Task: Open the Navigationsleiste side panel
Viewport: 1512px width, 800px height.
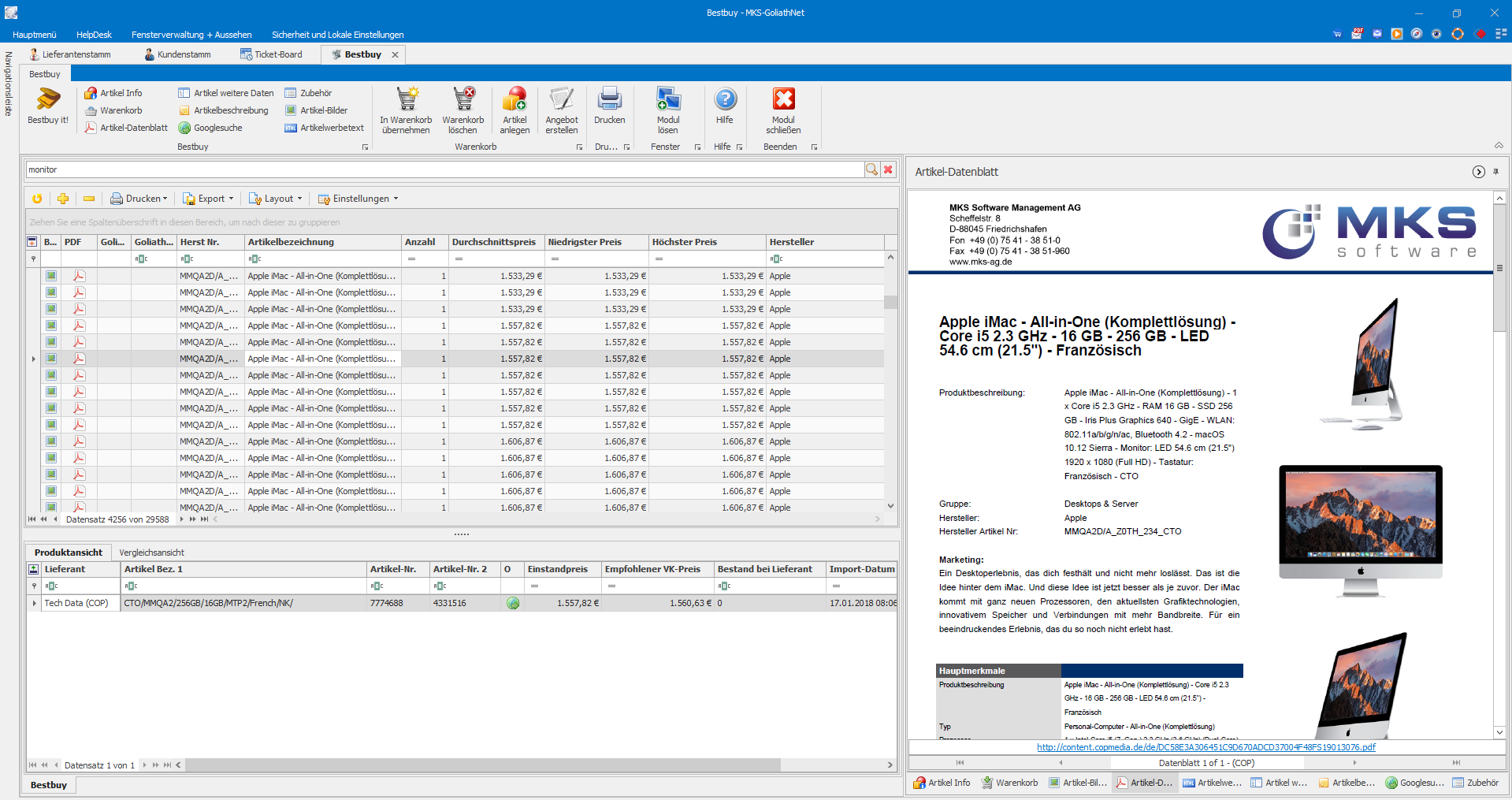Action: [x=9, y=84]
